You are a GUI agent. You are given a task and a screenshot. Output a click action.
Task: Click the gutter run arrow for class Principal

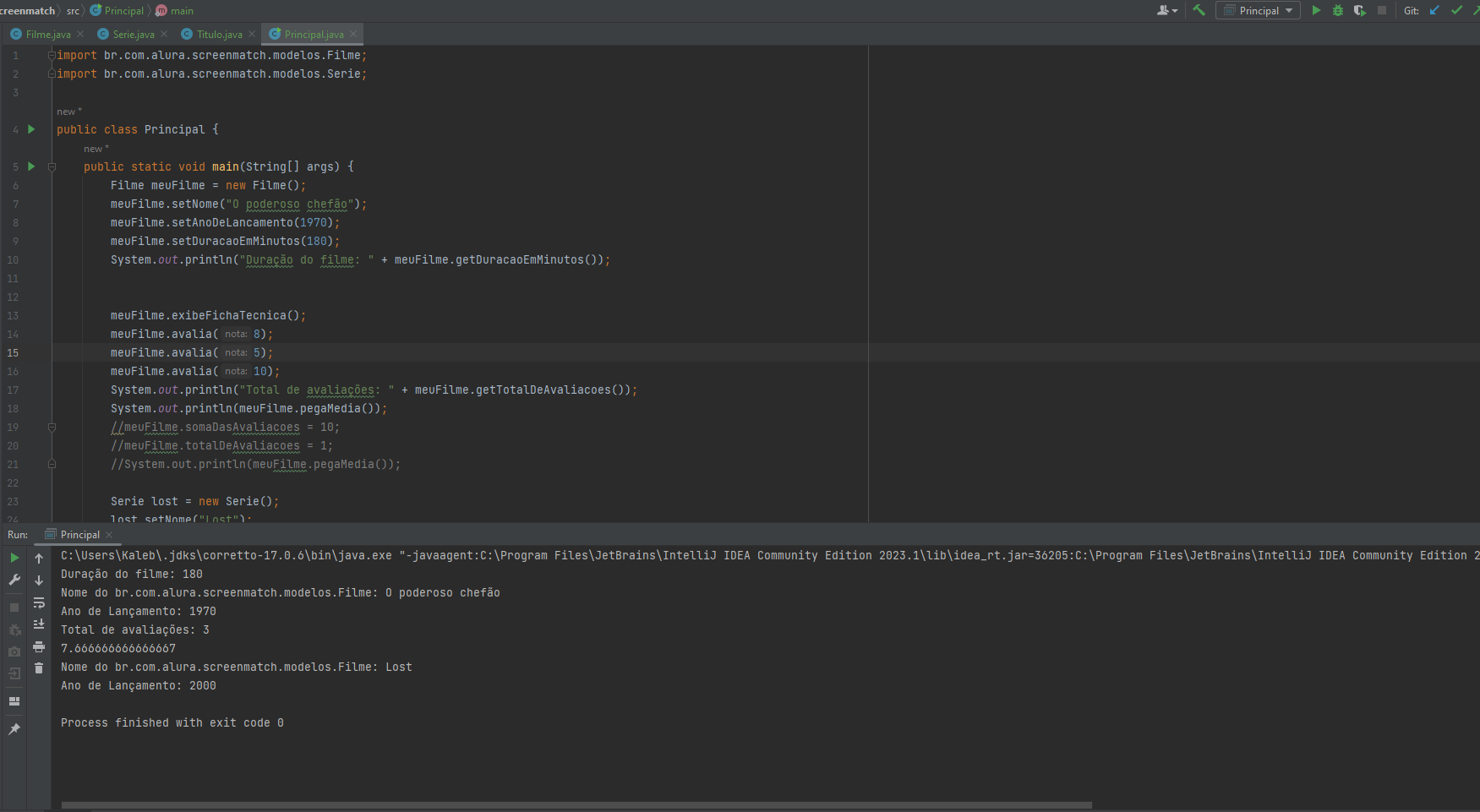pyautogui.click(x=31, y=129)
